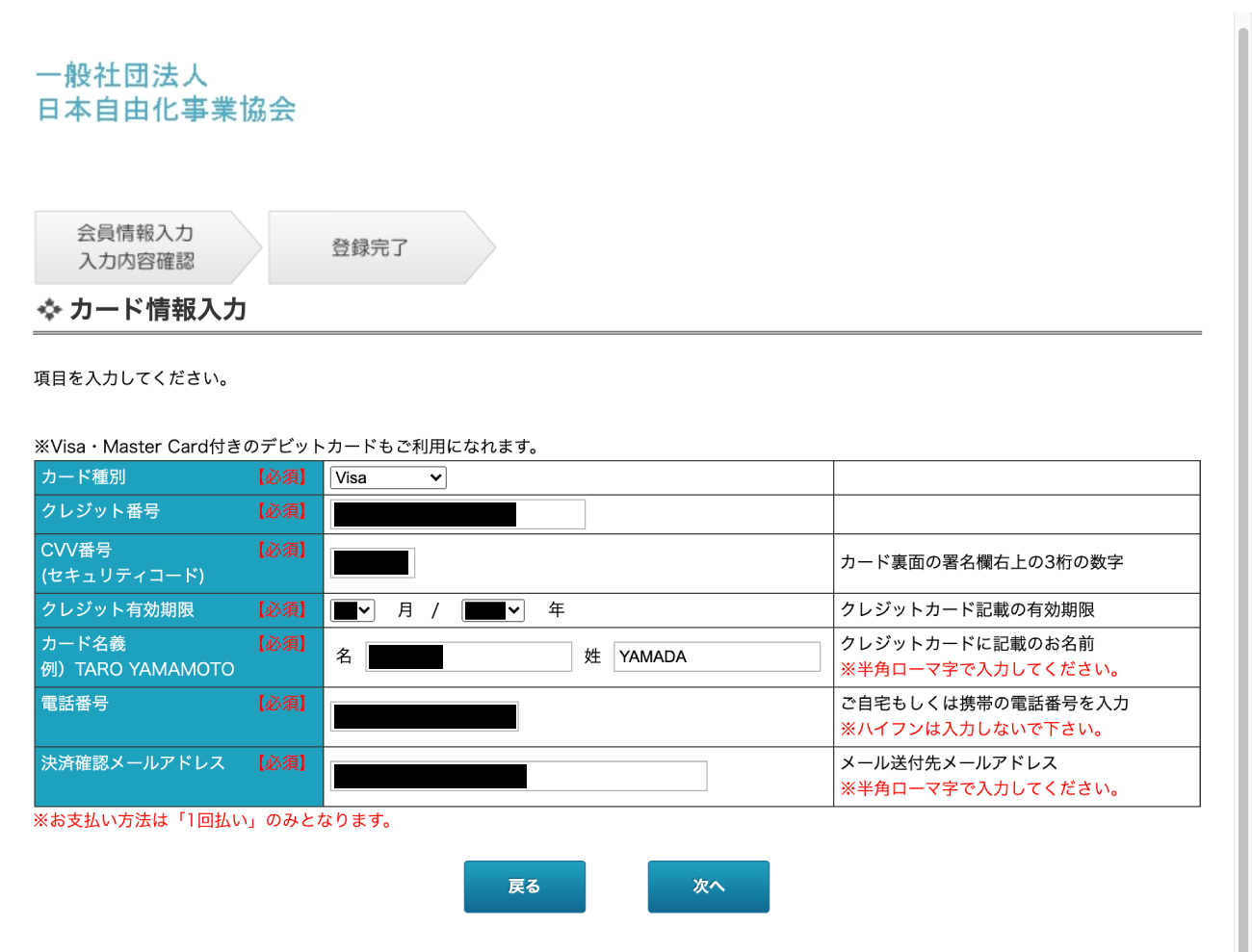This screenshot has height=952, width=1252.
Task: Click the last name field containing YAMADA
Action: click(717, 656)
